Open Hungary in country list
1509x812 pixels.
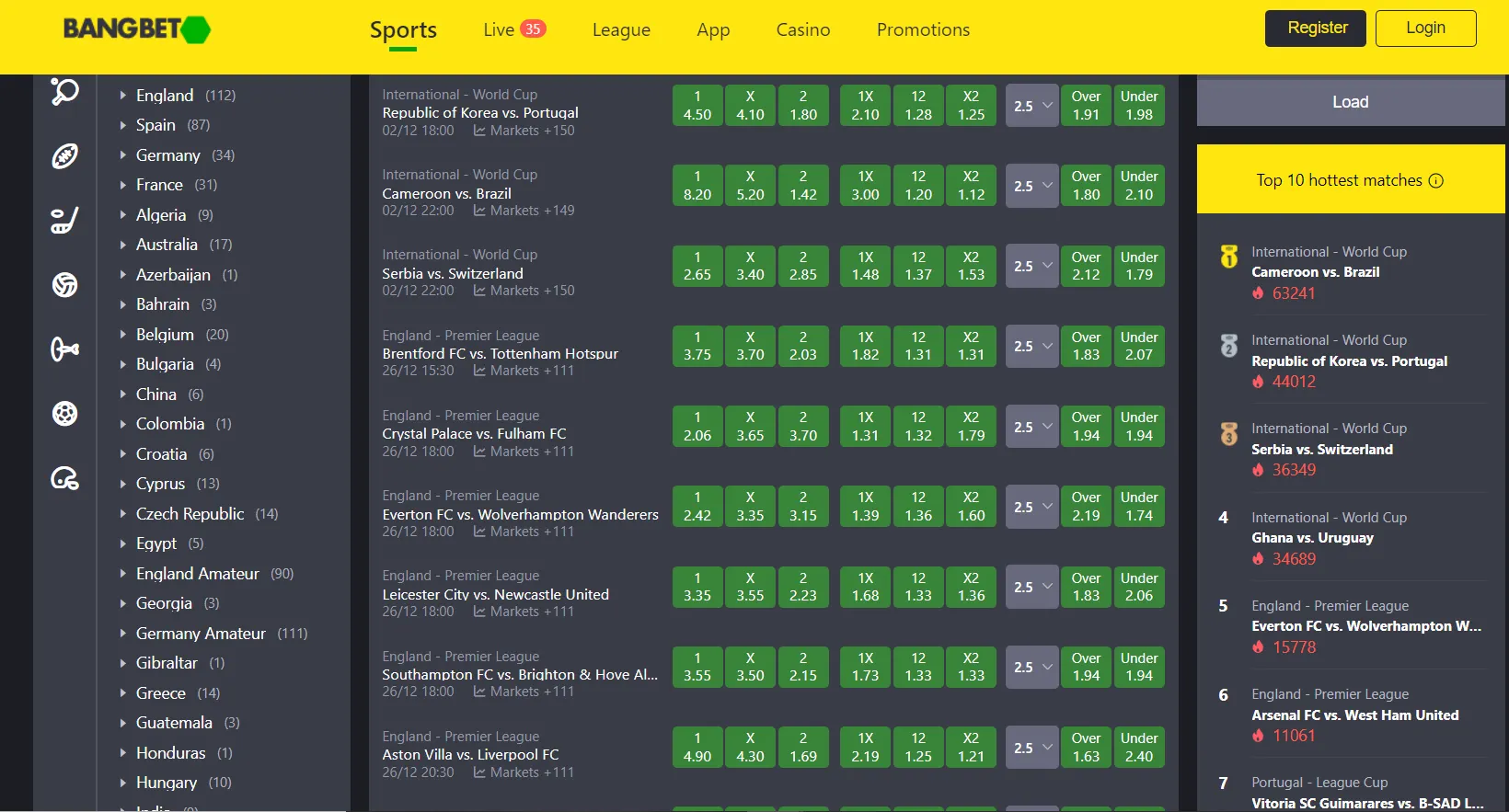(167, 783)
